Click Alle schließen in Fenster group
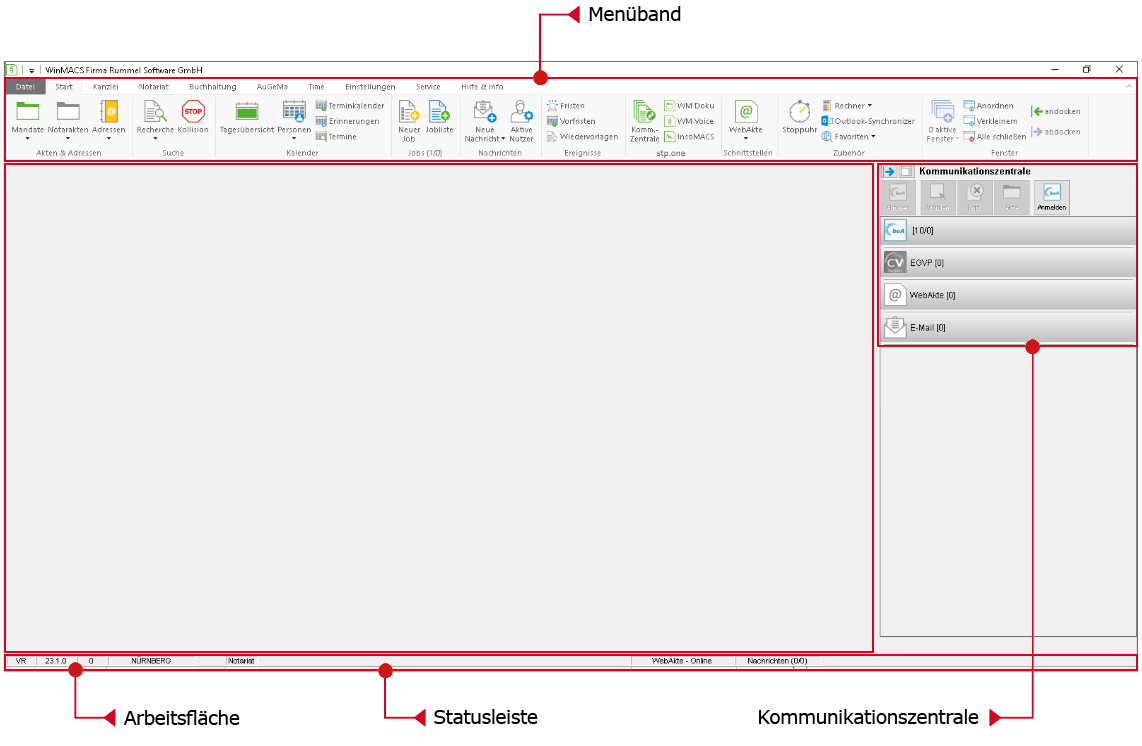 pyautogui.click(x=995, y=136)
